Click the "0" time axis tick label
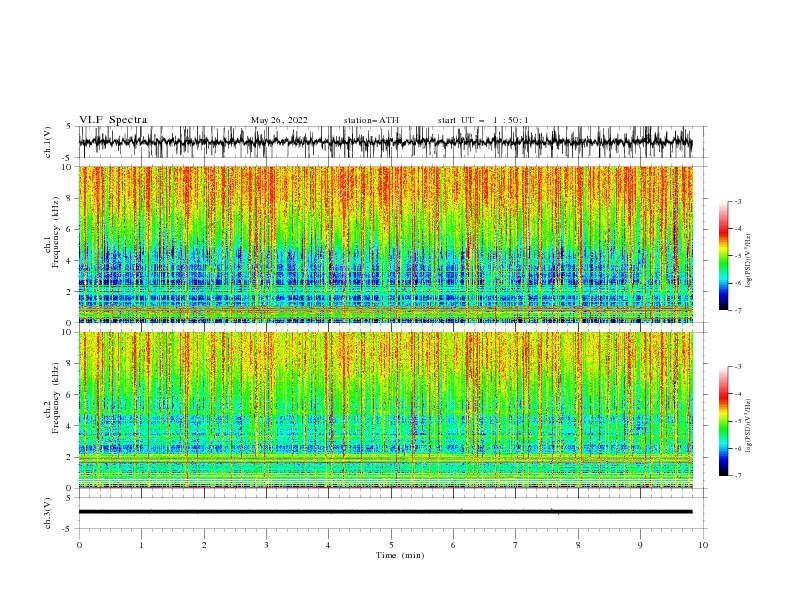The width and height of the screenshot is (792, 612). (79, 545)
